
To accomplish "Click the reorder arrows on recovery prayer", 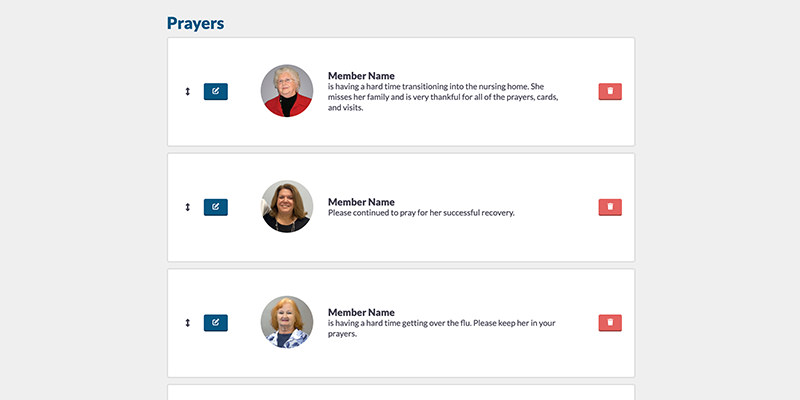I will coord(187,207).
